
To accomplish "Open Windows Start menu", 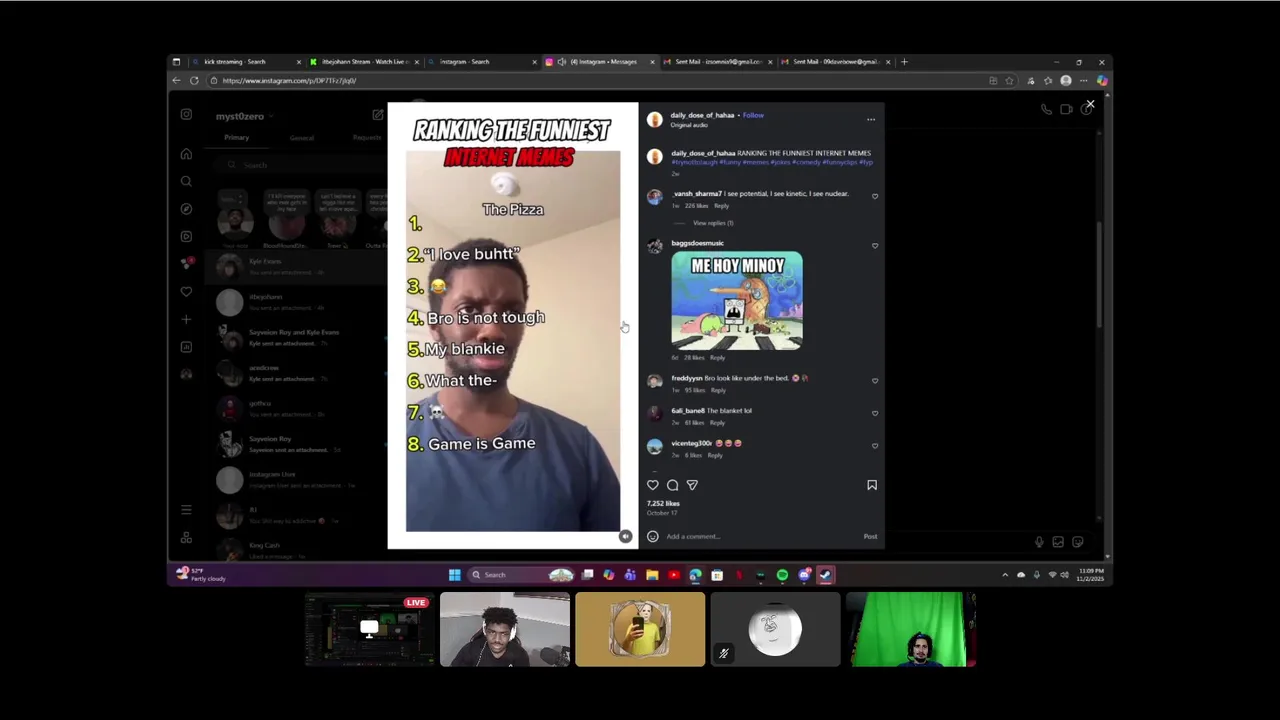I will coord(455,575).
